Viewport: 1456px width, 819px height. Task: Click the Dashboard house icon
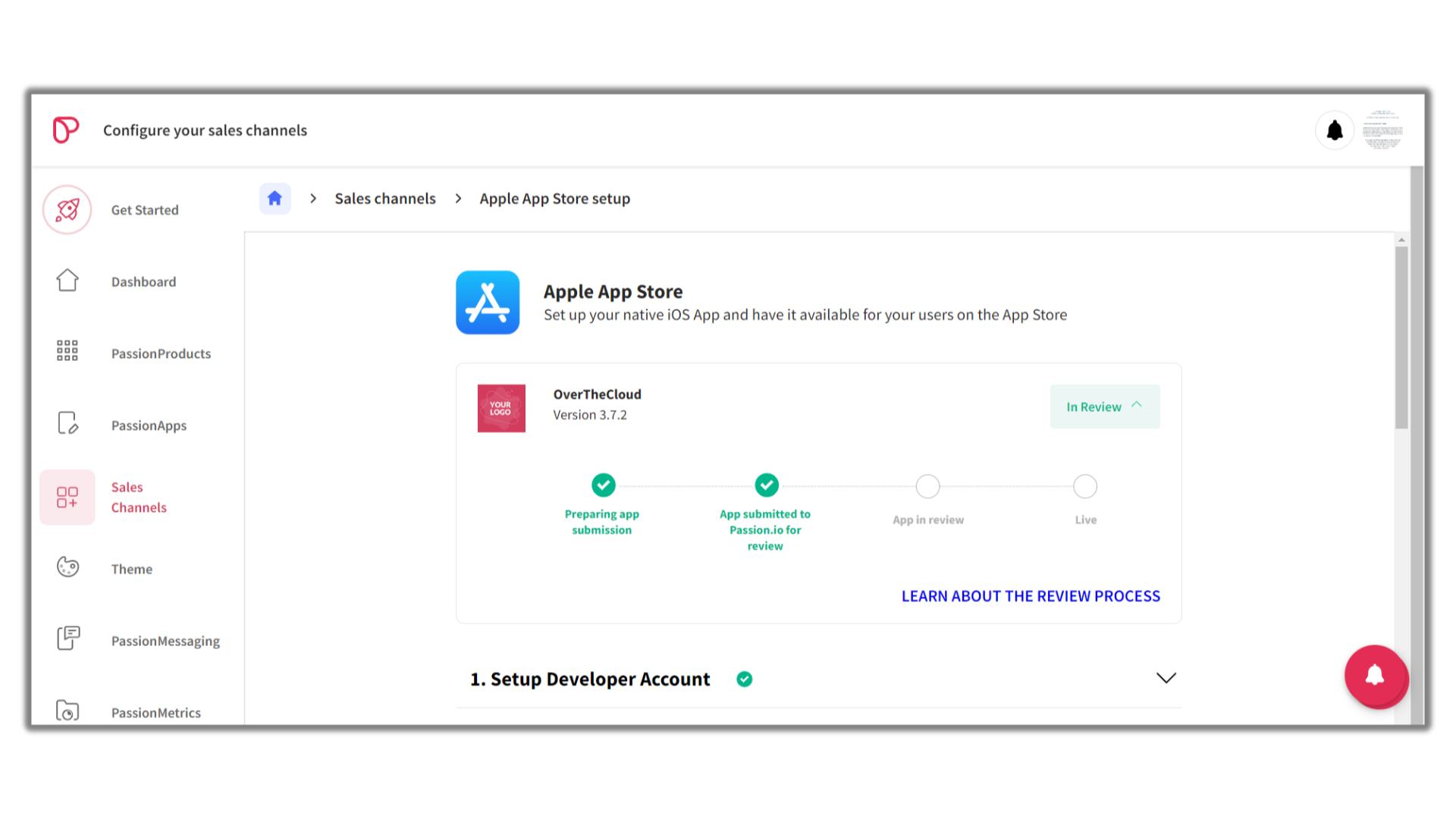[67, 281]
